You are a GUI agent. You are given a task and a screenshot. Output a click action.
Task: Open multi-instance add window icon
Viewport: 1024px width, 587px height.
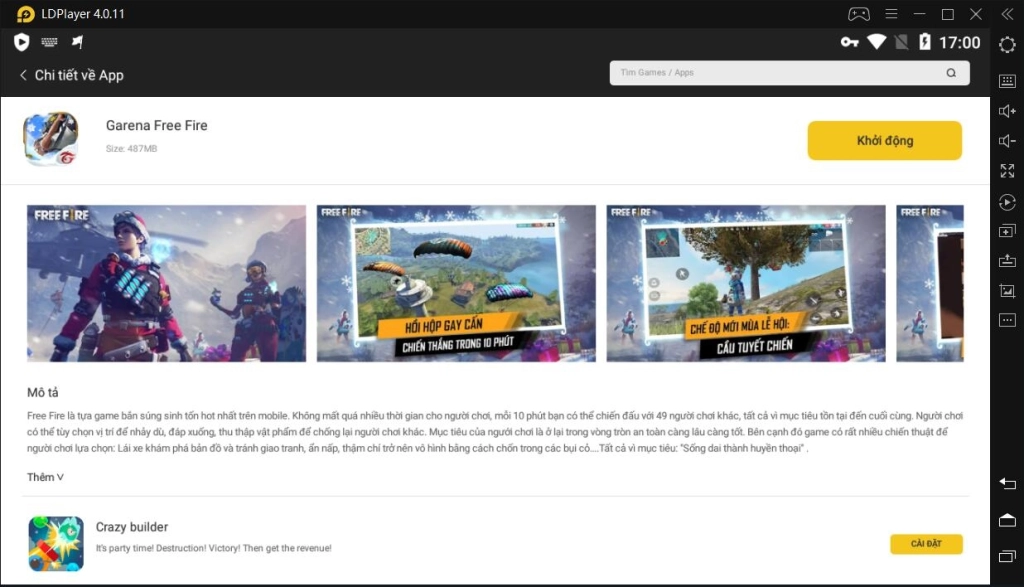coord(1007,231)
